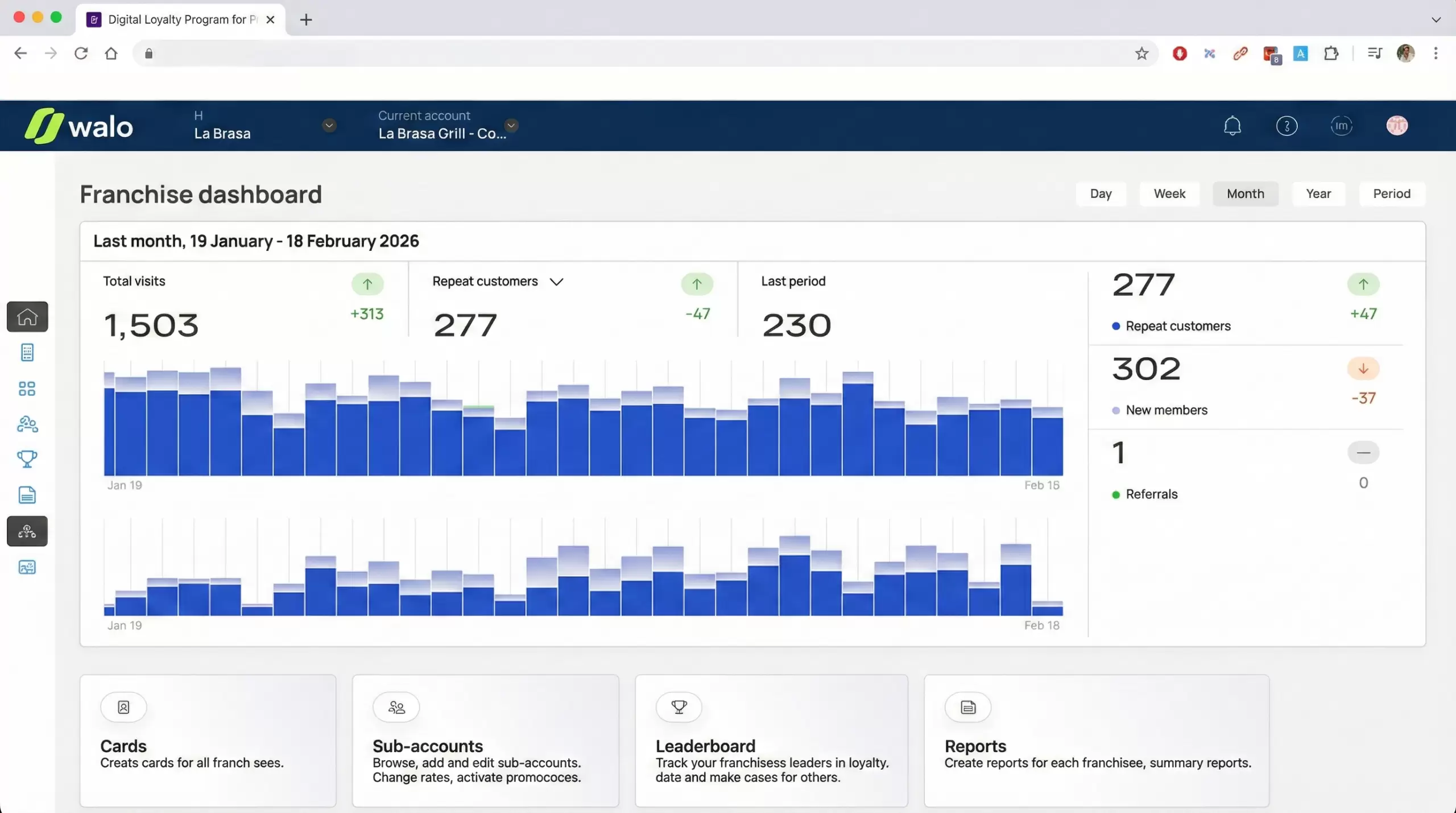Open the notifications bell icon
This screenshot has width=1456, height=813.
pos(1232,126)
